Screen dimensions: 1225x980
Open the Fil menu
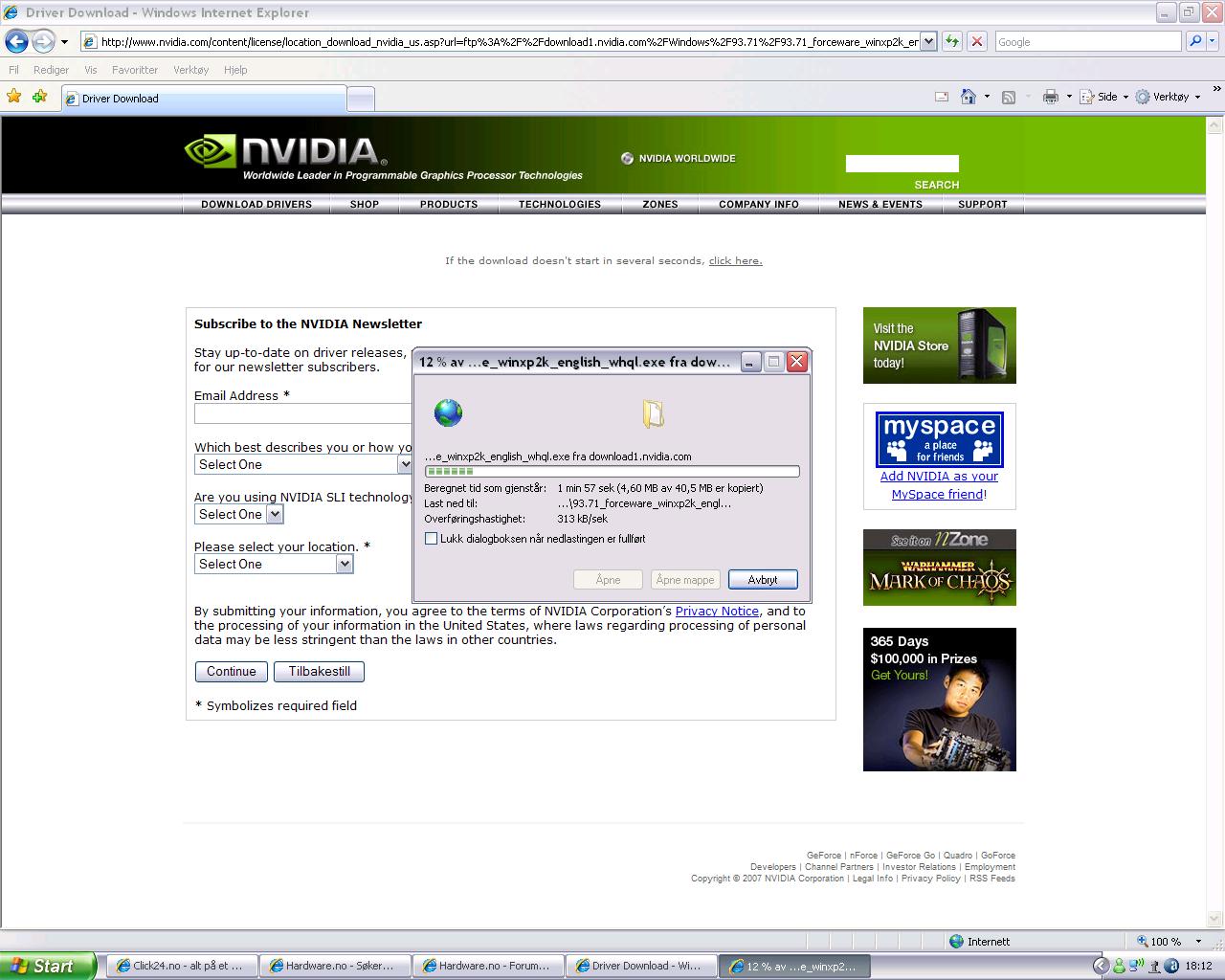coord(13,70)
